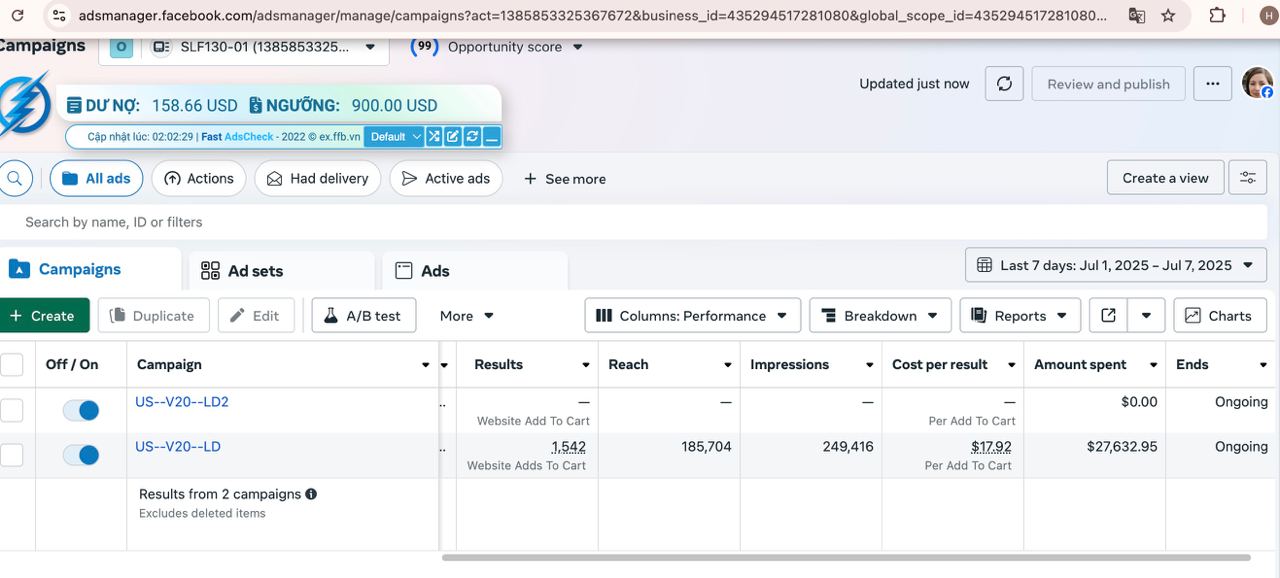1280x578 pixels.
Task: Open the Facebook profile avatar
Action: tap(1257, 83)
